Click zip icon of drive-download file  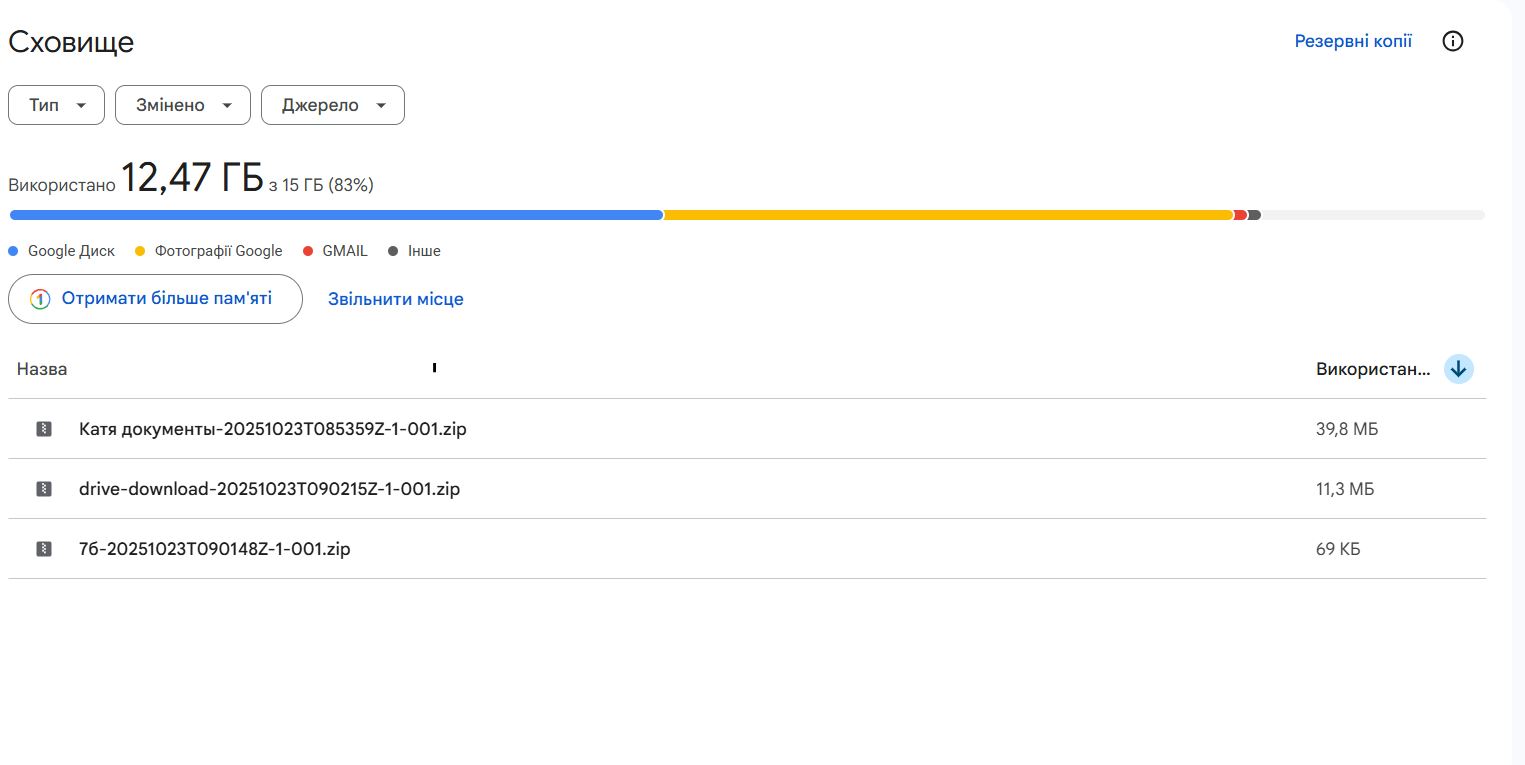pos(44,489)
